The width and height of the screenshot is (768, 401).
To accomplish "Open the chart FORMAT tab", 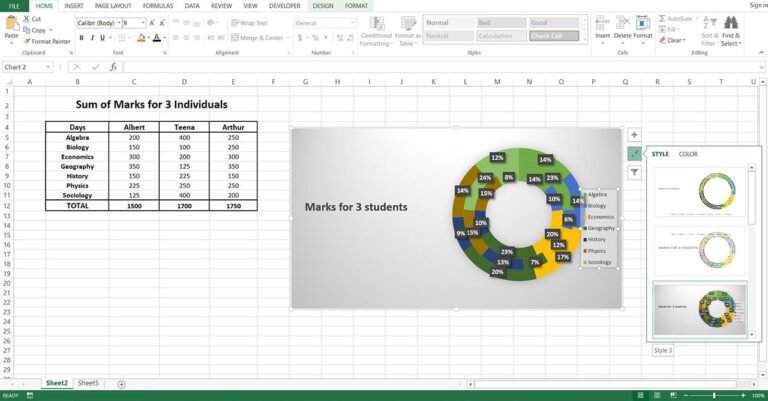I will pos(356,6).
